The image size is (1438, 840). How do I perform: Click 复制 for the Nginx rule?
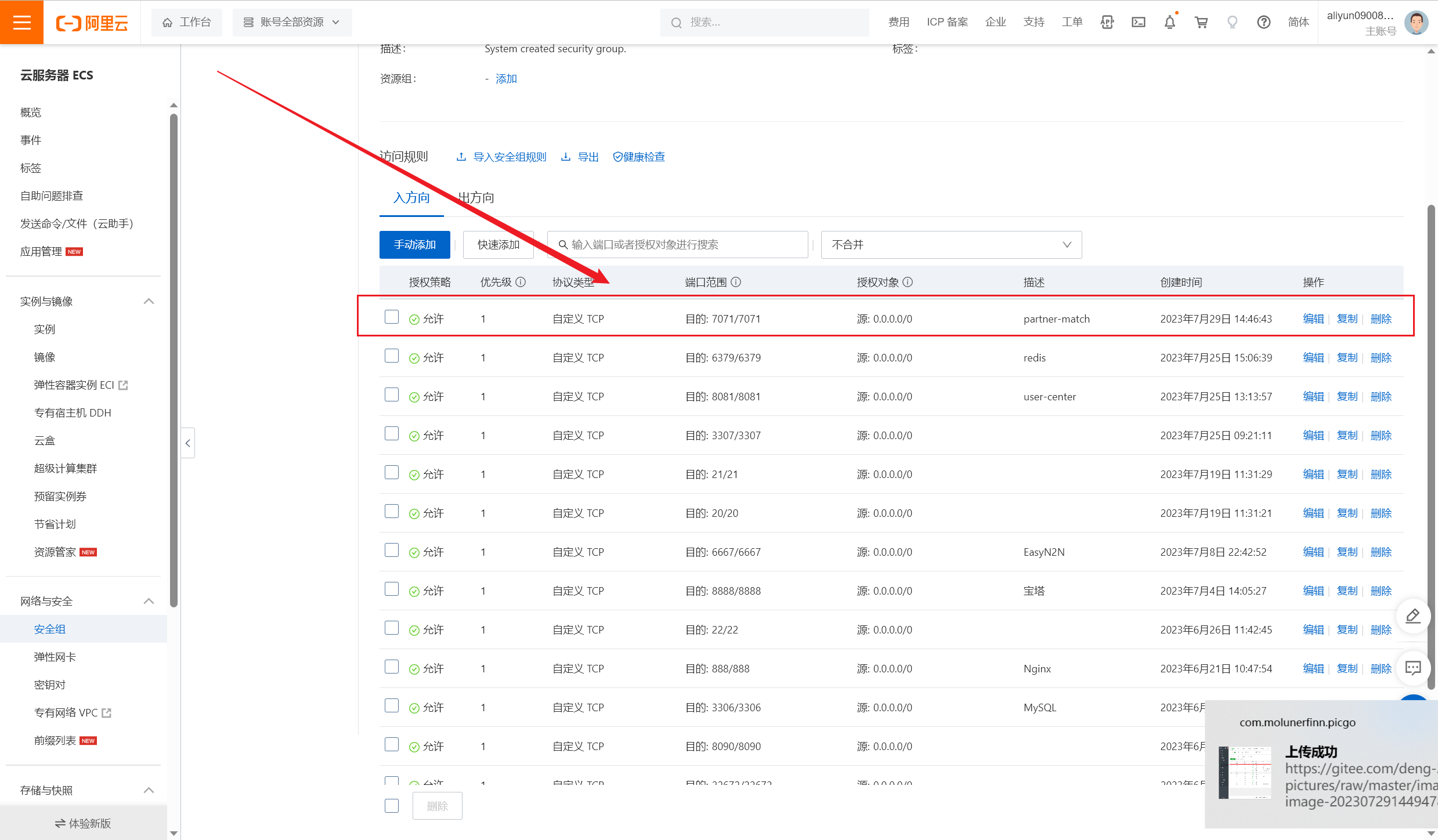click(x=1347, y=668)
